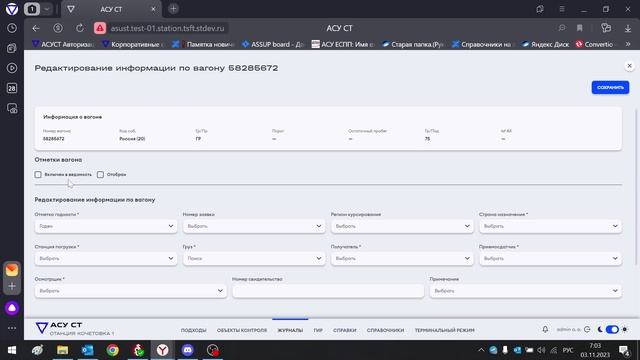The image size is (640, 360).
Task: Open the Windows Start menu
Action: pyautogui.click(x=12, y=350)
